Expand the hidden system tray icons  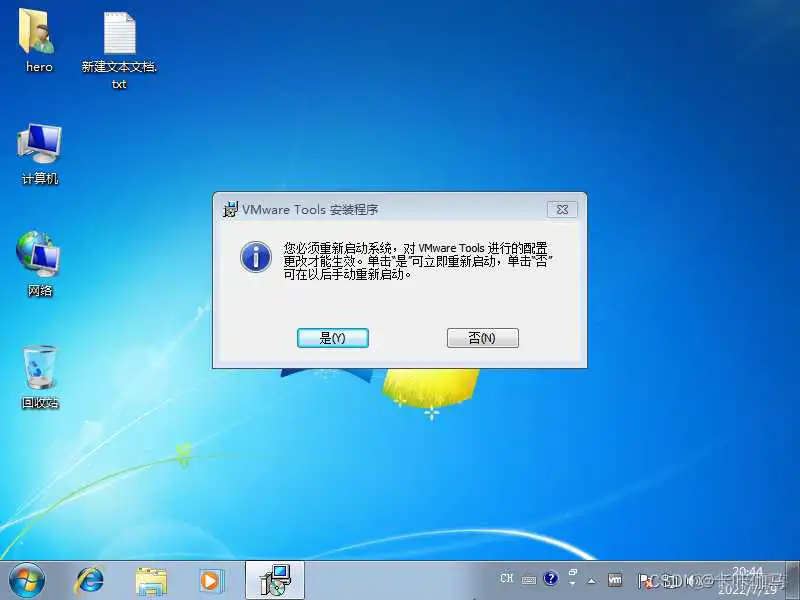[591, 579]
